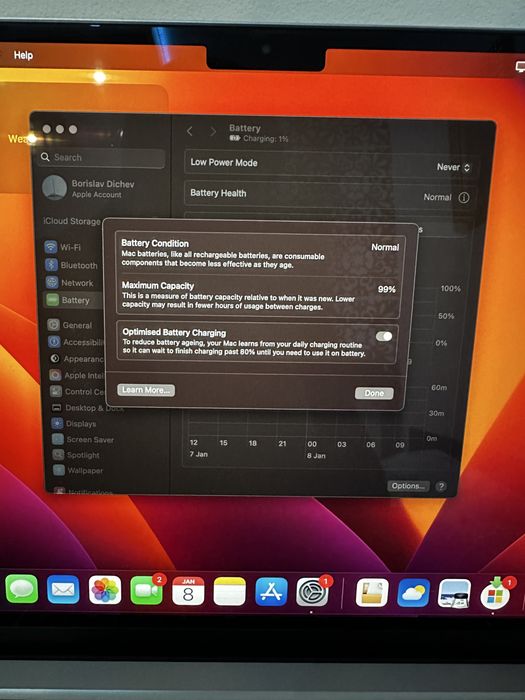
Task: Open Screen Saver settings
Action: [83, 439]
